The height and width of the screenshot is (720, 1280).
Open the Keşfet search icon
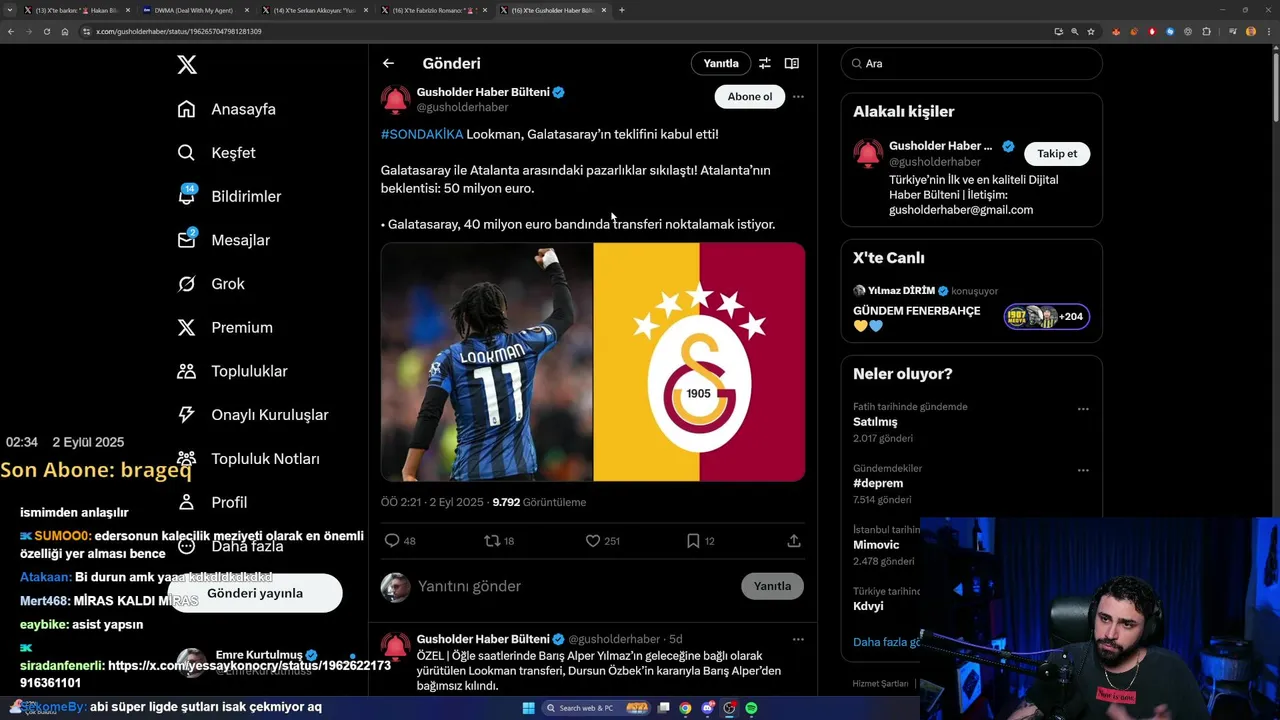187,153
